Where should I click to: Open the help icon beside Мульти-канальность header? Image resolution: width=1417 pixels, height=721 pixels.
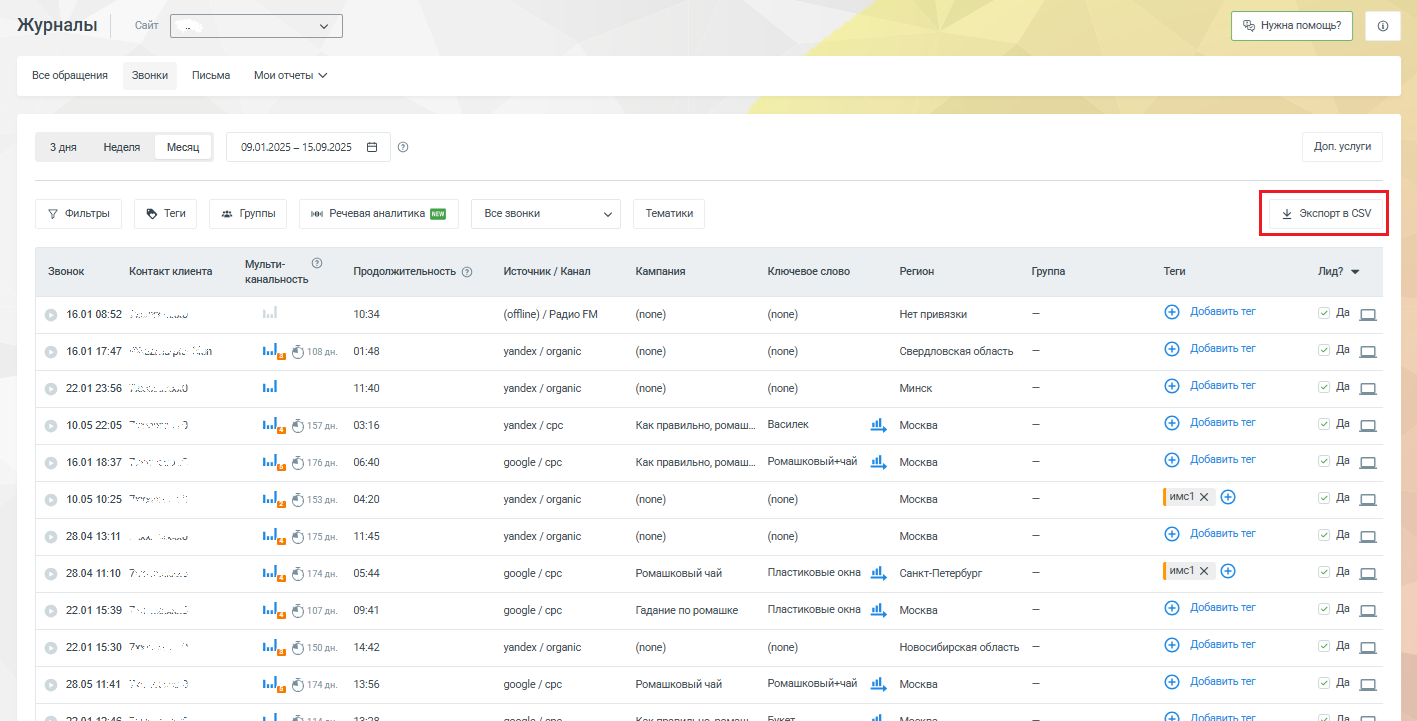point(317,263)
